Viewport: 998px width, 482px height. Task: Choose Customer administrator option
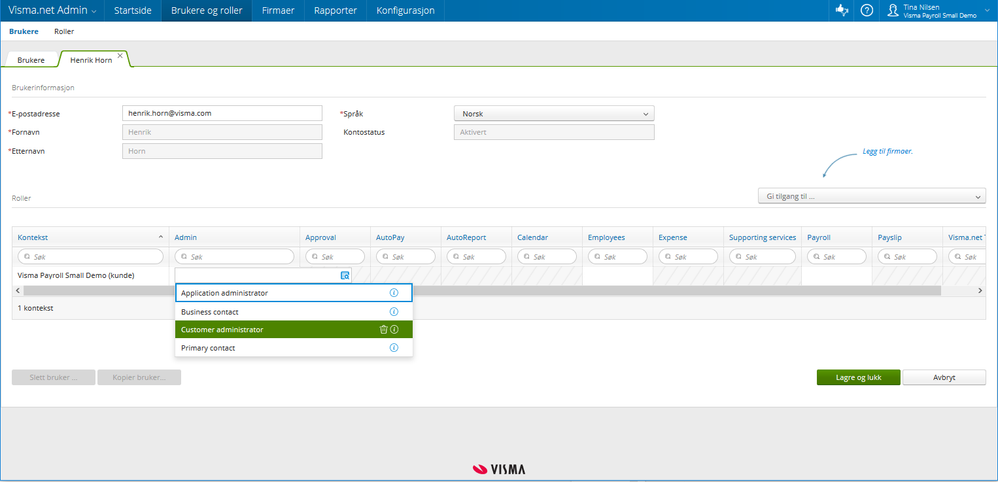[293, 329]
